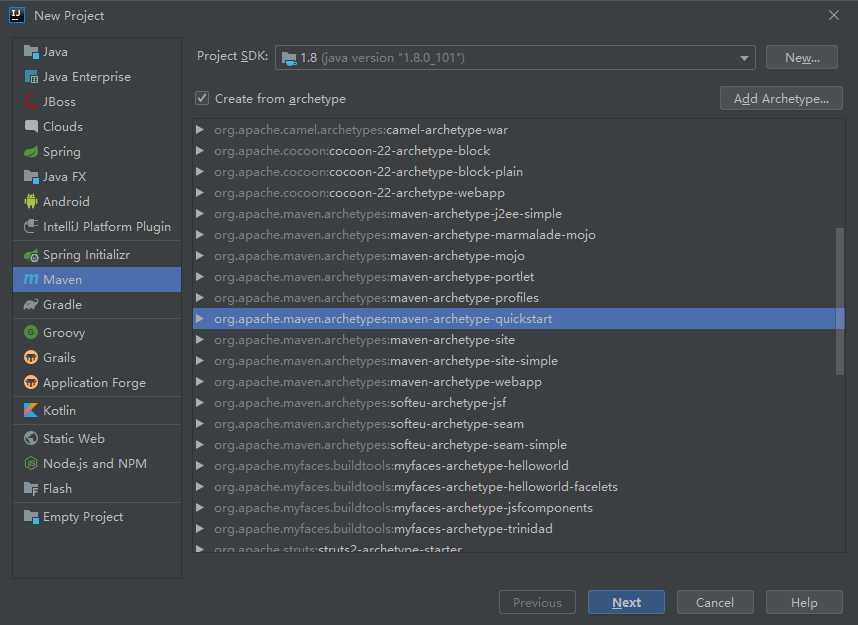Click the Node.js and NPM icon

tap(31, 464)
